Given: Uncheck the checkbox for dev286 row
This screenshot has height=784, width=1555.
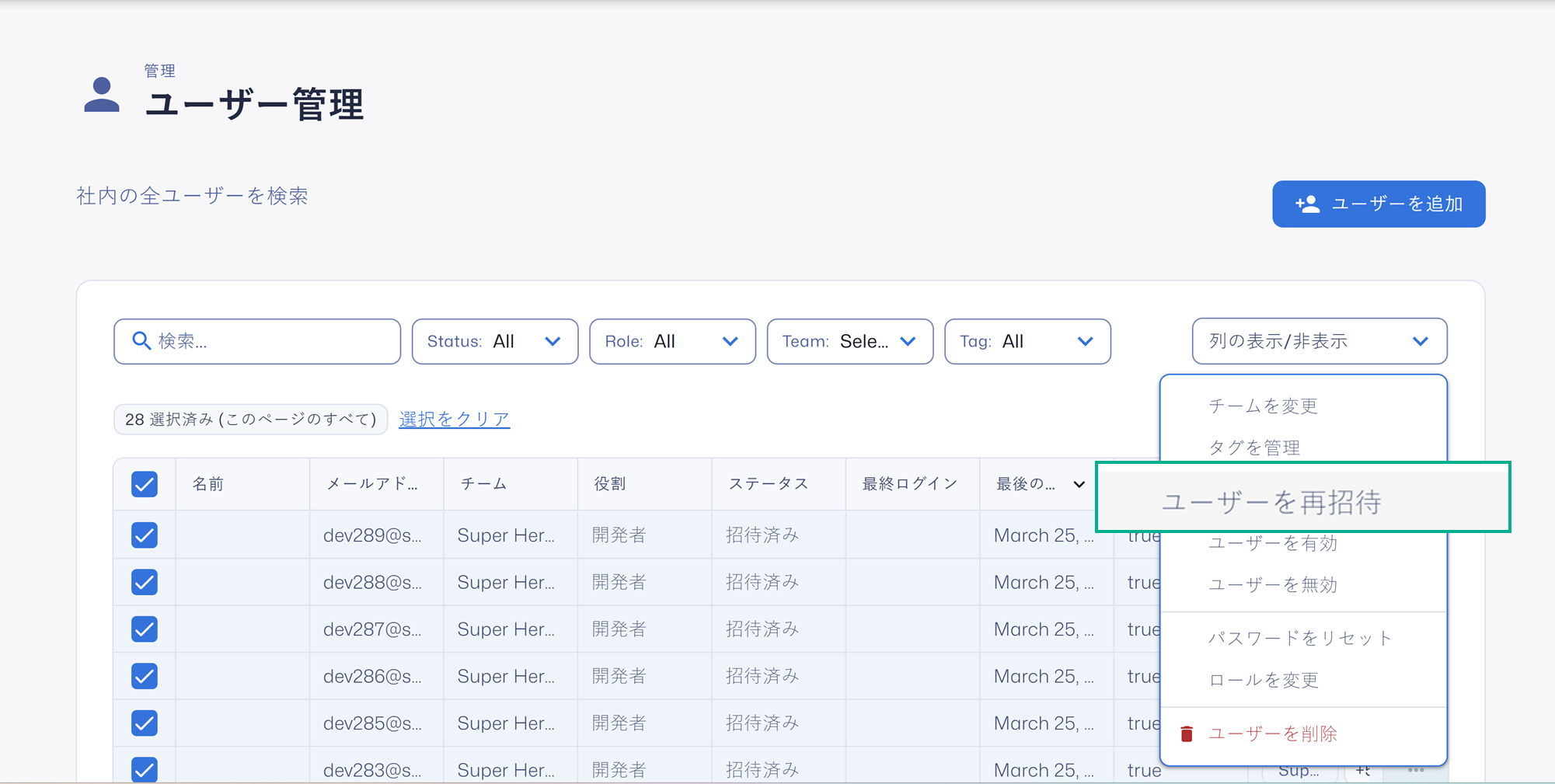Looking at the screenshot, I should pyautogui.click(x=145, y=676).
